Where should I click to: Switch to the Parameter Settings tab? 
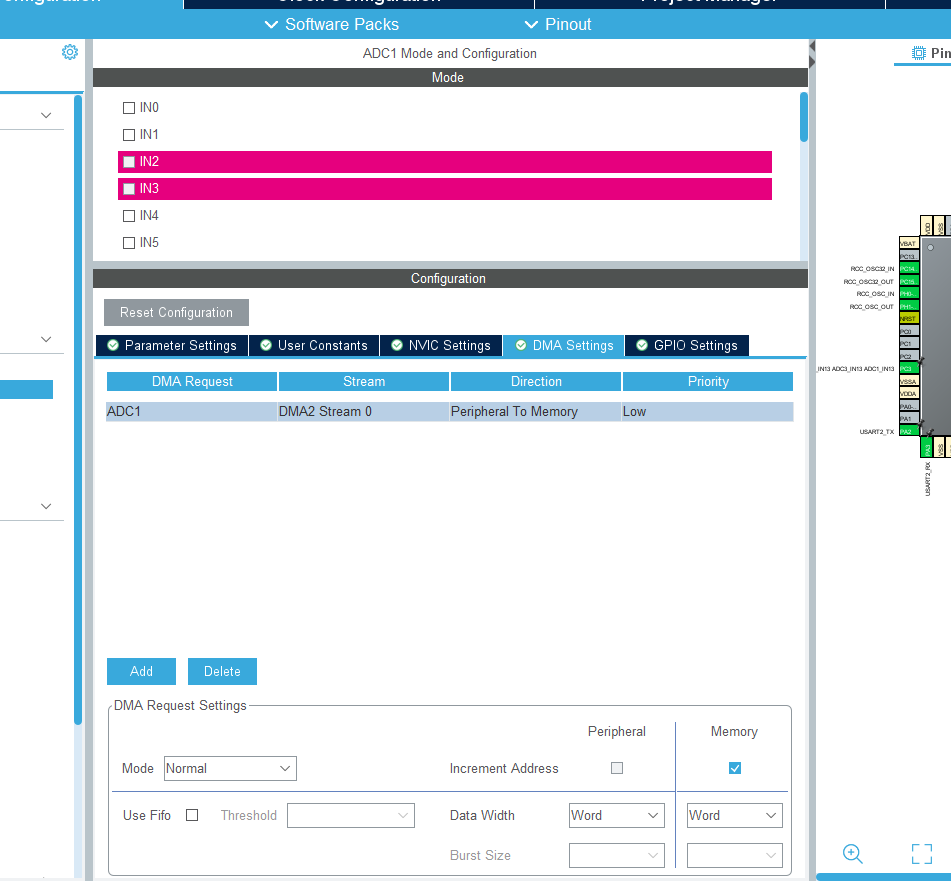171,345
